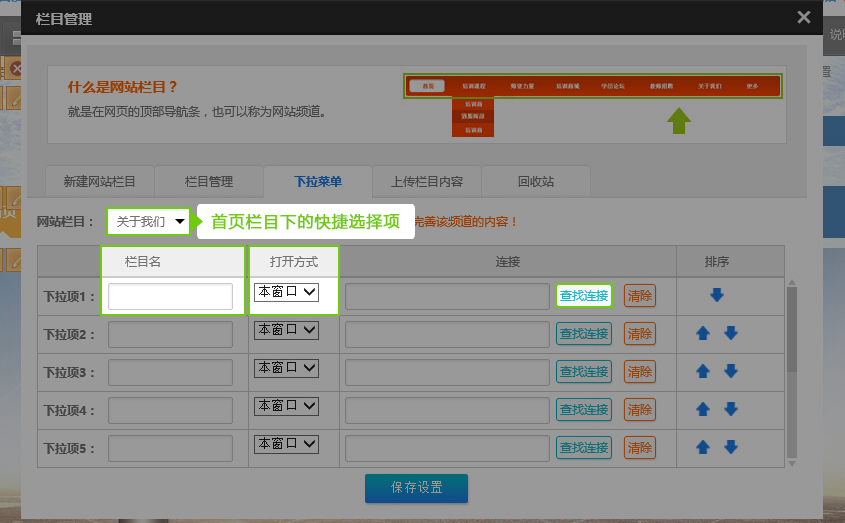The image size is (845, 523).
Task: Open the 本窗口 dropdown for 下拉项1
Action: pos(286,292)
